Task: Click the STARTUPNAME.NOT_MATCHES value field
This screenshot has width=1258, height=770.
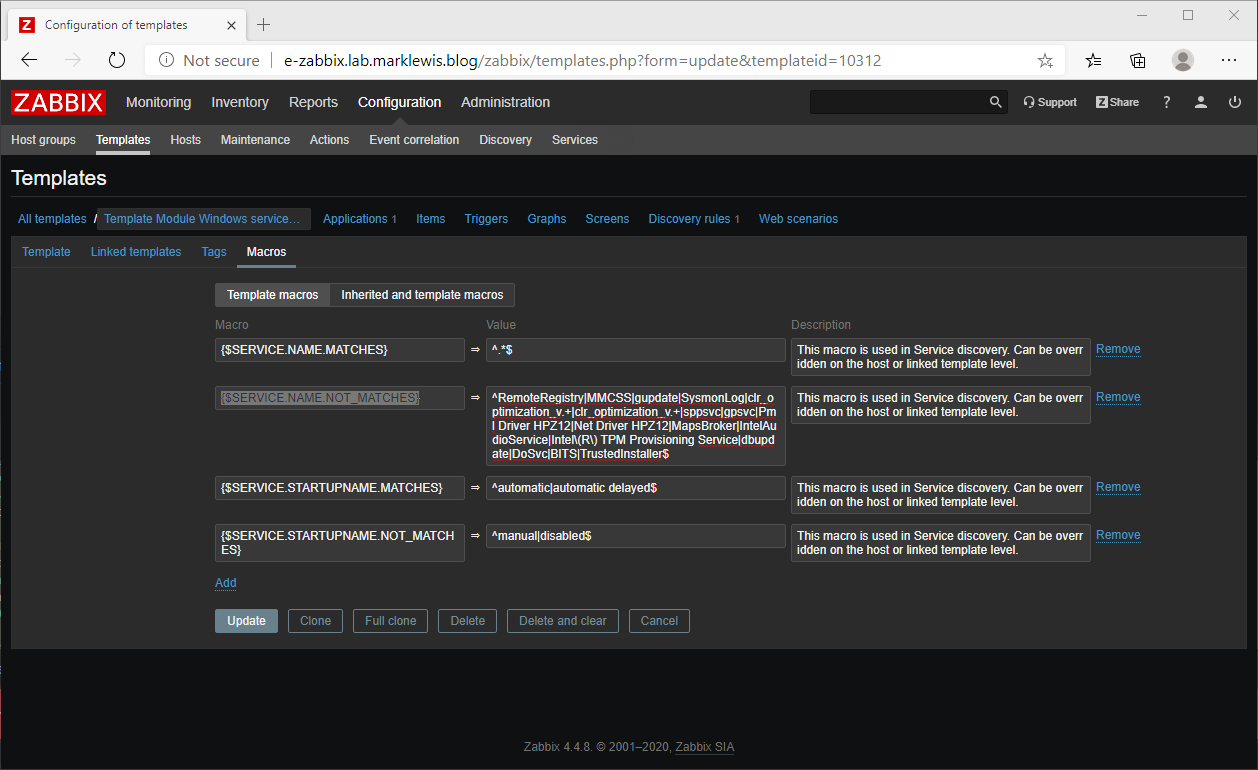Action: click(635, 535)
